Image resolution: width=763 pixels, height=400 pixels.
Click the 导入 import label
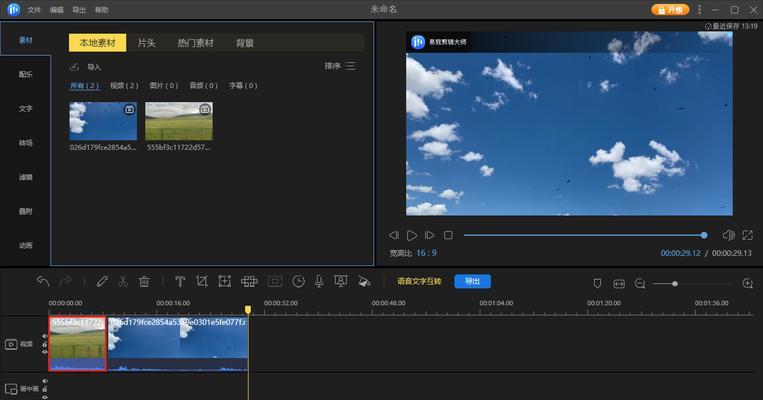(x=94, y=67)
